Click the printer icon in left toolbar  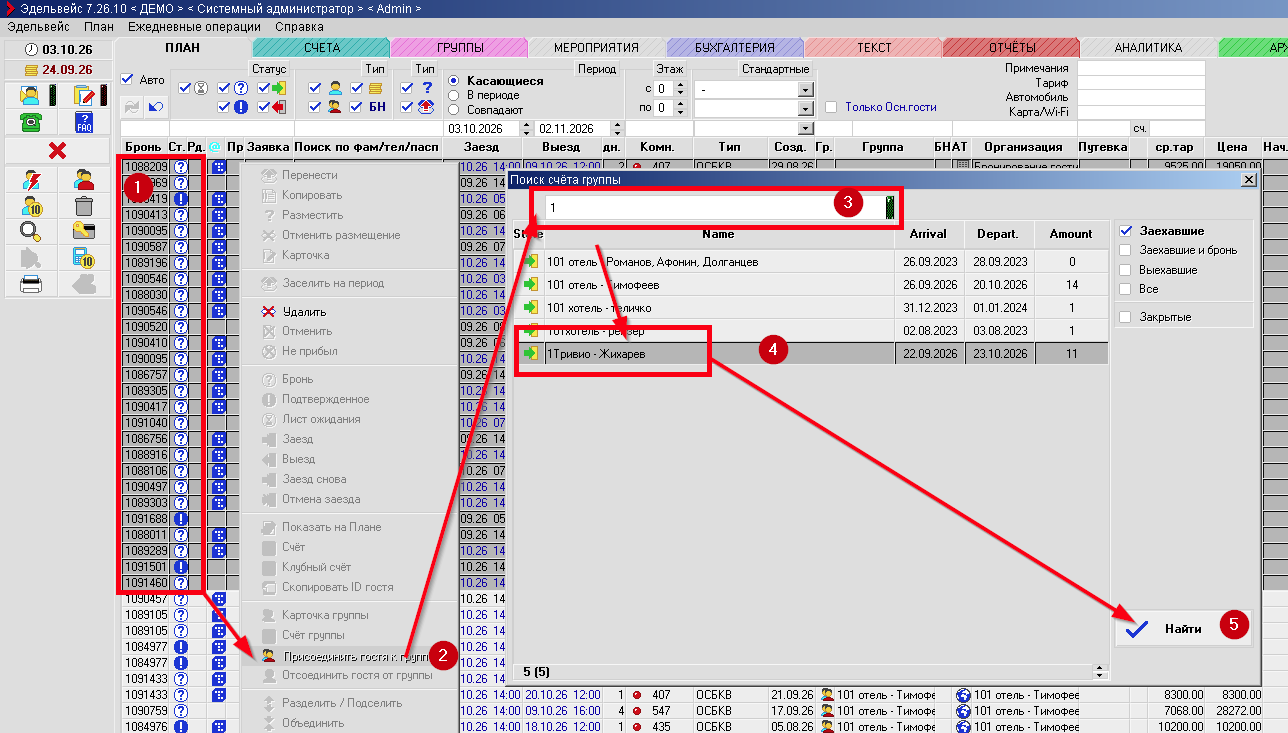tap(31, 284)
